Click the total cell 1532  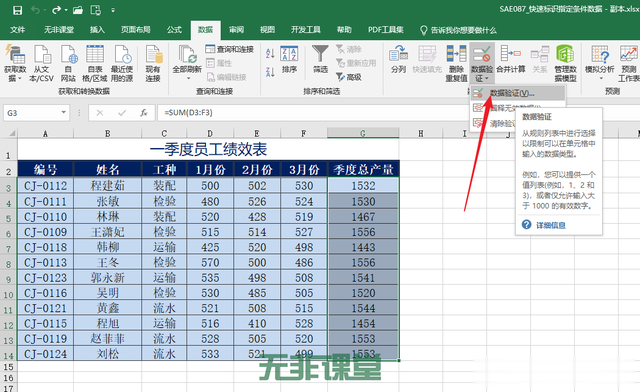363,186
